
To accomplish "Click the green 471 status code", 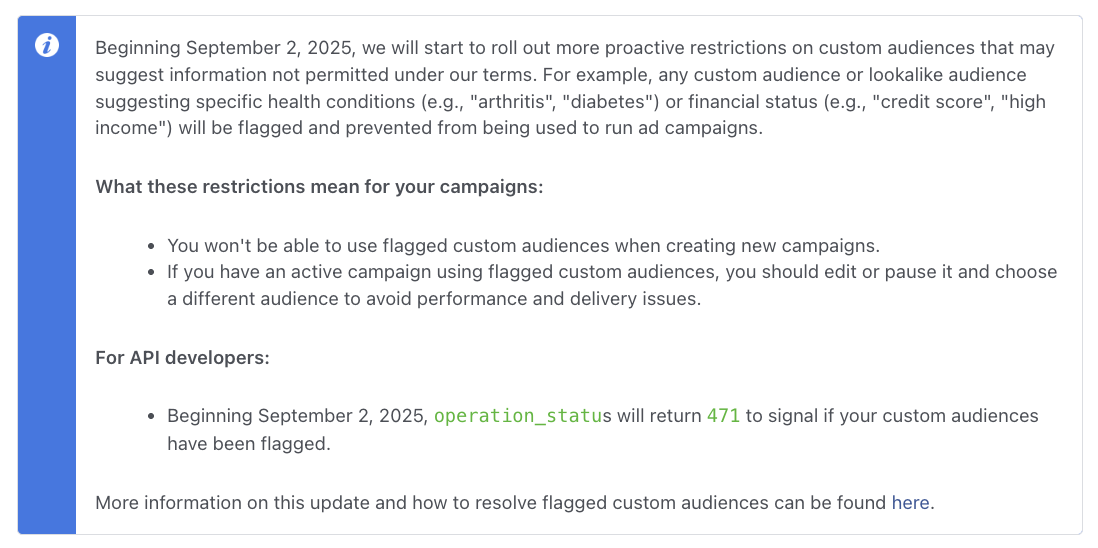I will (723, 416).
